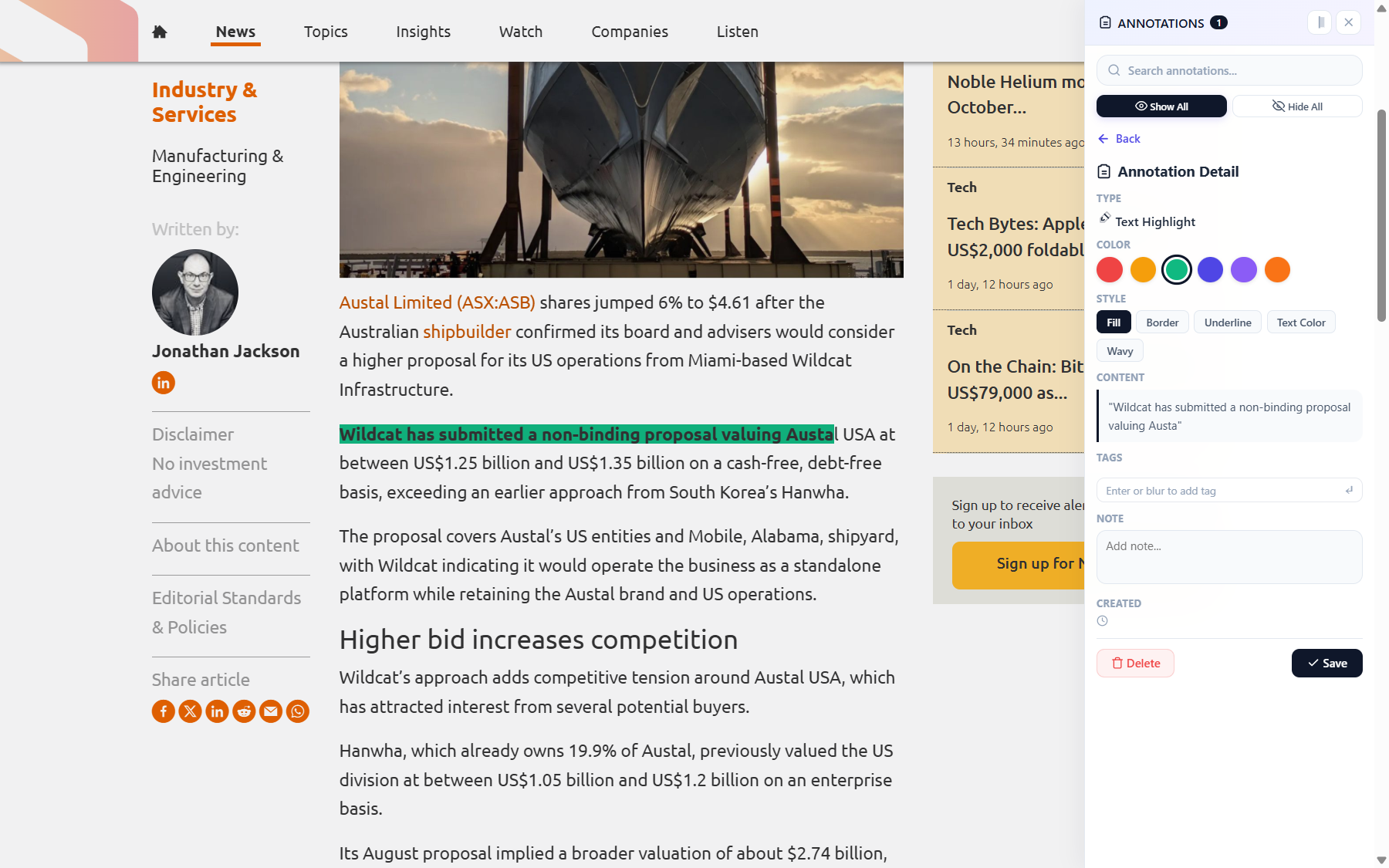Open Jonathan Jackson's LinkedIn profile icon
Viewport: 1389px width, 868px height.
[x=164, y=383]
